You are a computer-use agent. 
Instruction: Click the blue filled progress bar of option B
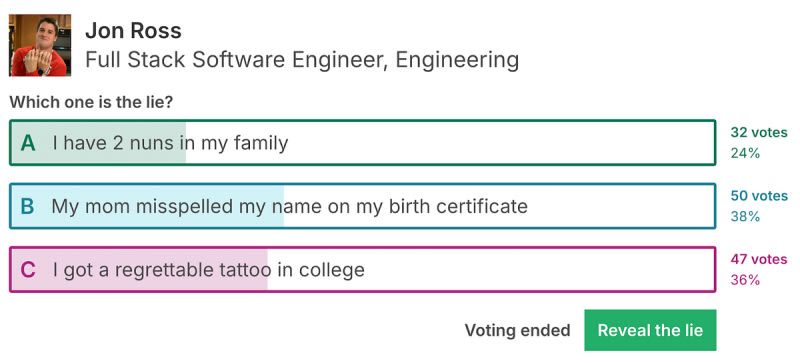pyautogui.click(x=147, y=206)
